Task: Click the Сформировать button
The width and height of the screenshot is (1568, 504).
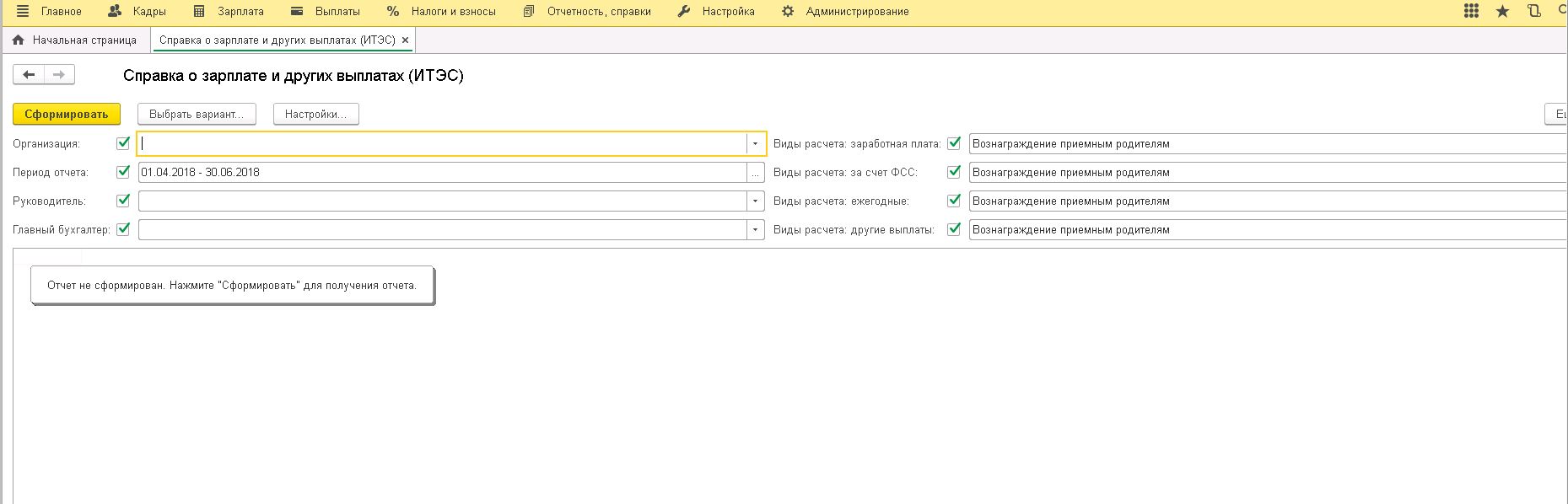Action: (x=67, y=114)
